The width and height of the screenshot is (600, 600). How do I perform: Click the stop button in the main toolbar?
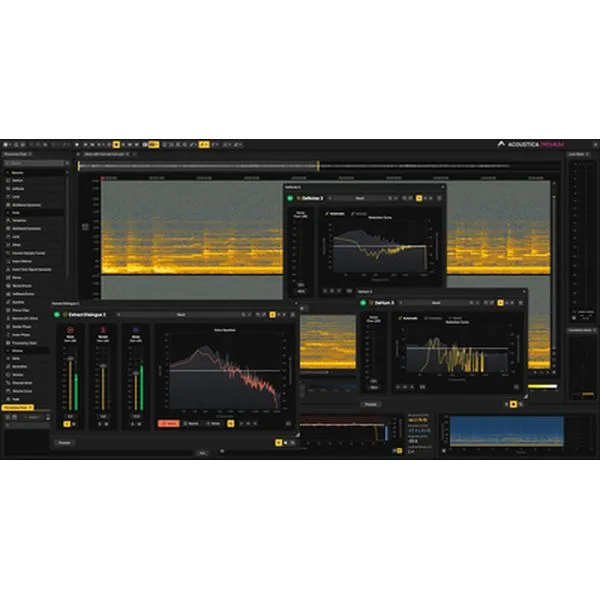(77, 145)
